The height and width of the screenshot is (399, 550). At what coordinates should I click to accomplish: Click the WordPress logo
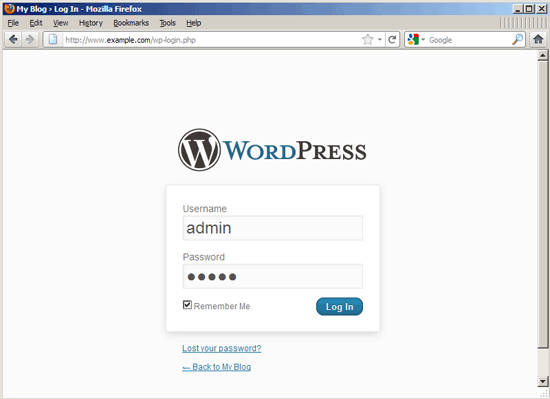click(x=272, y=150)
